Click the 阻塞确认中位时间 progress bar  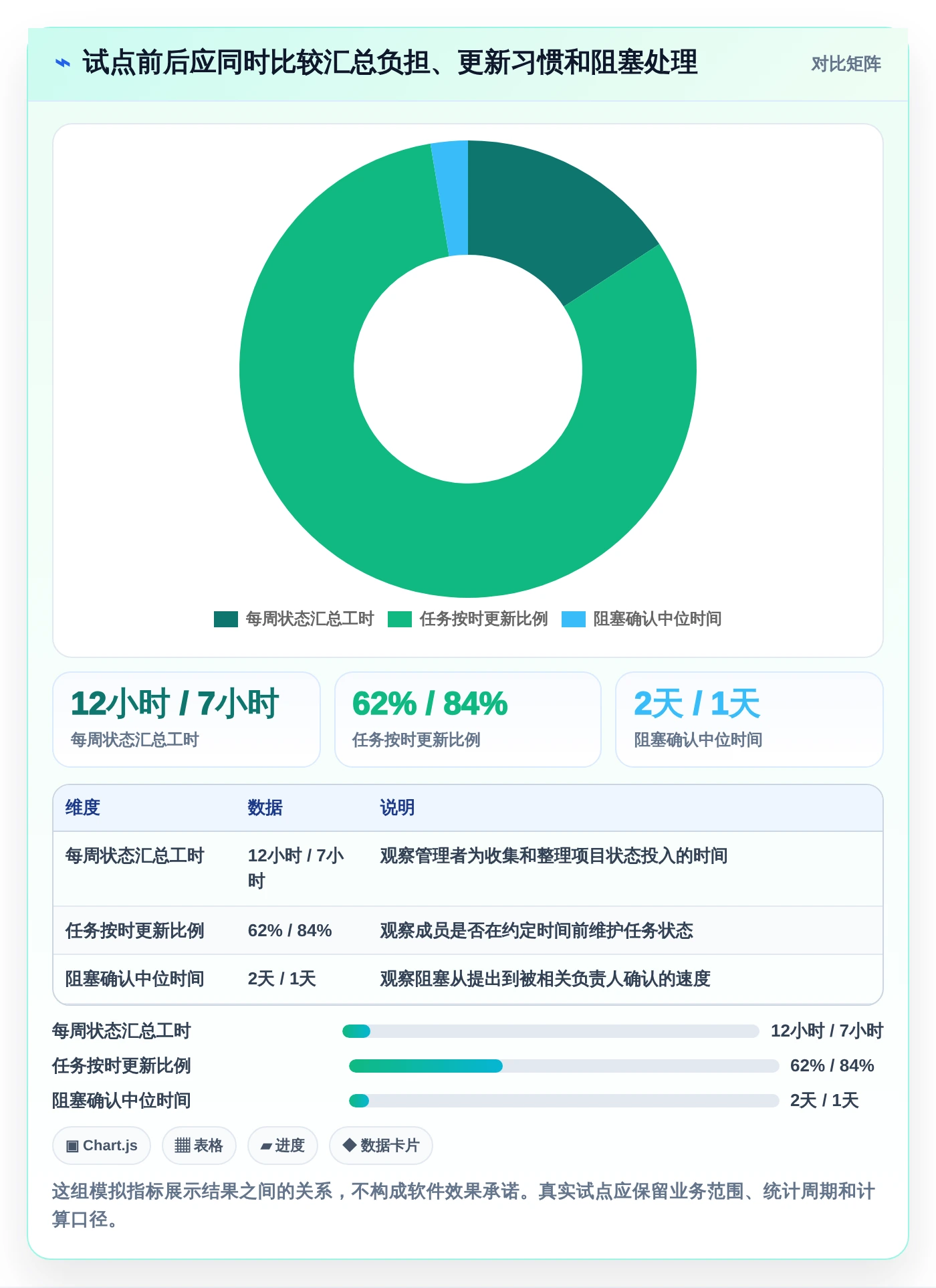click(x=564, y=1101)
